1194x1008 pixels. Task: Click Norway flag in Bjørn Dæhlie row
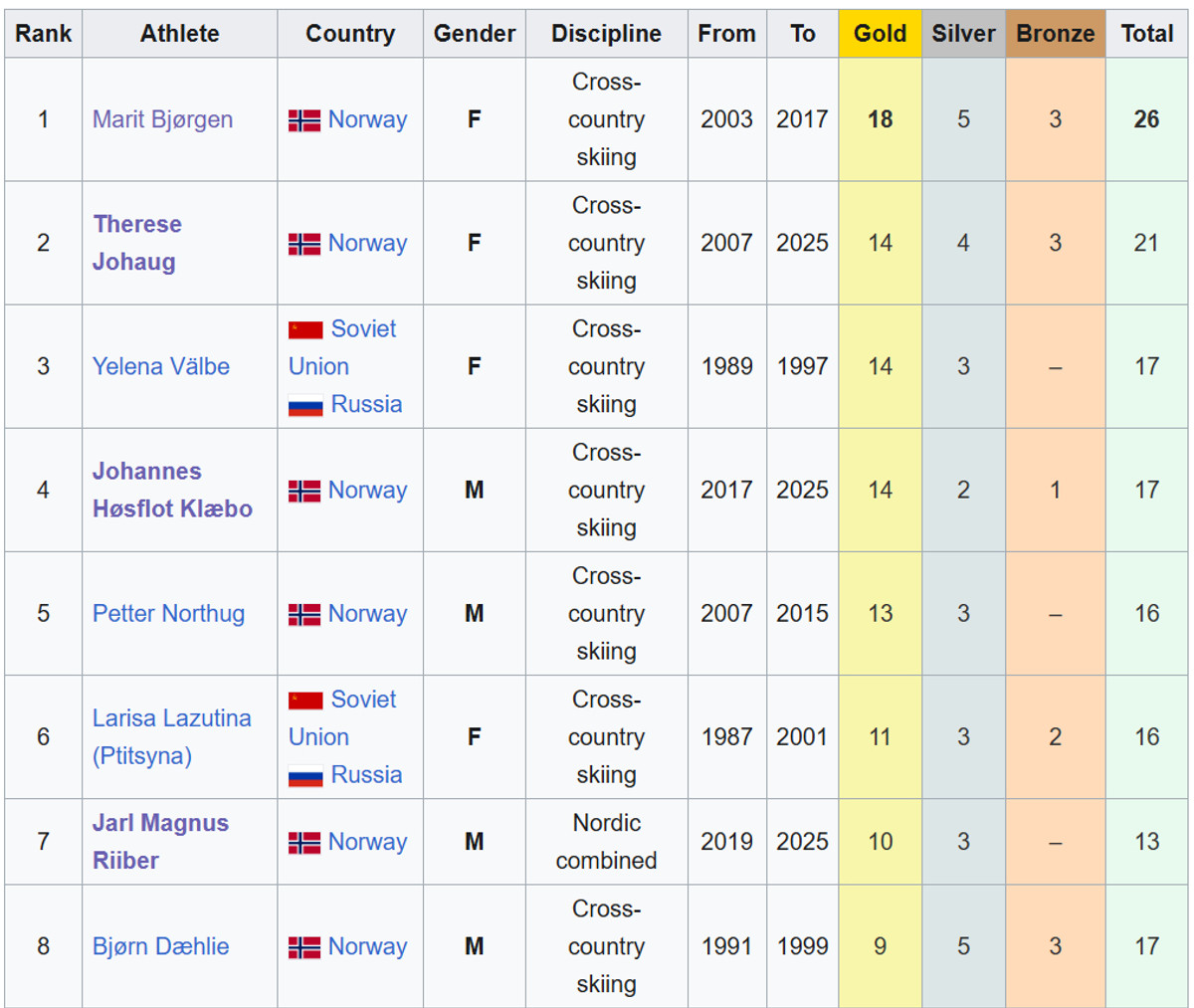point(304,947)
